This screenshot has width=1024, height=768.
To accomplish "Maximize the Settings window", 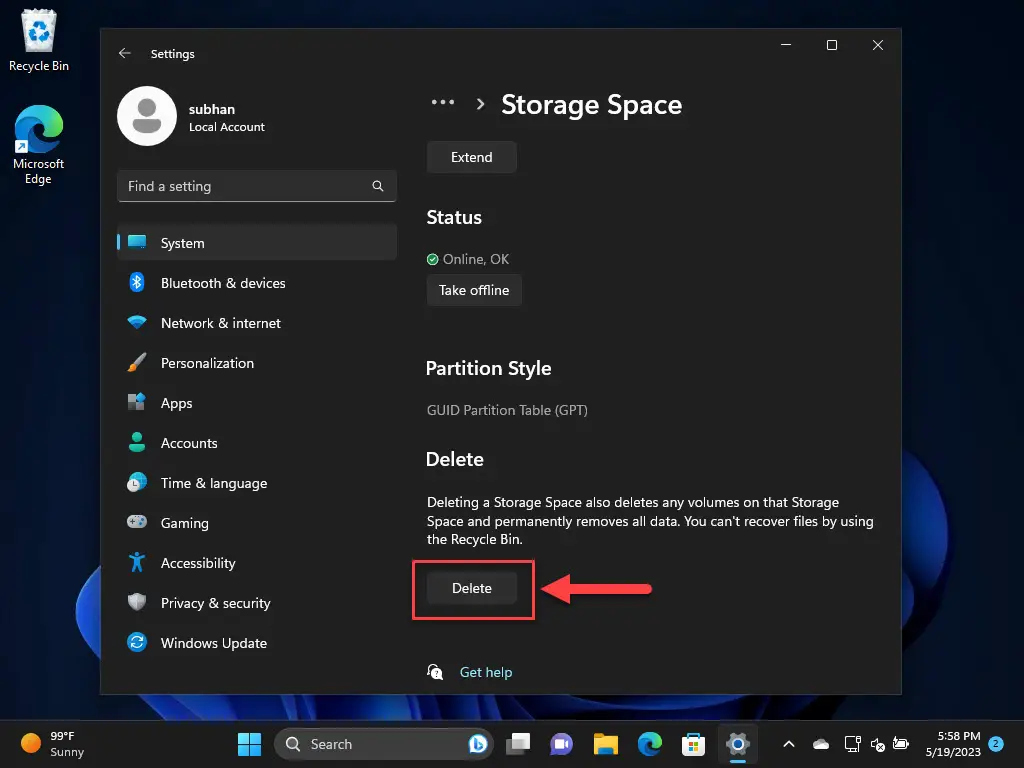I will coord(832,45).
